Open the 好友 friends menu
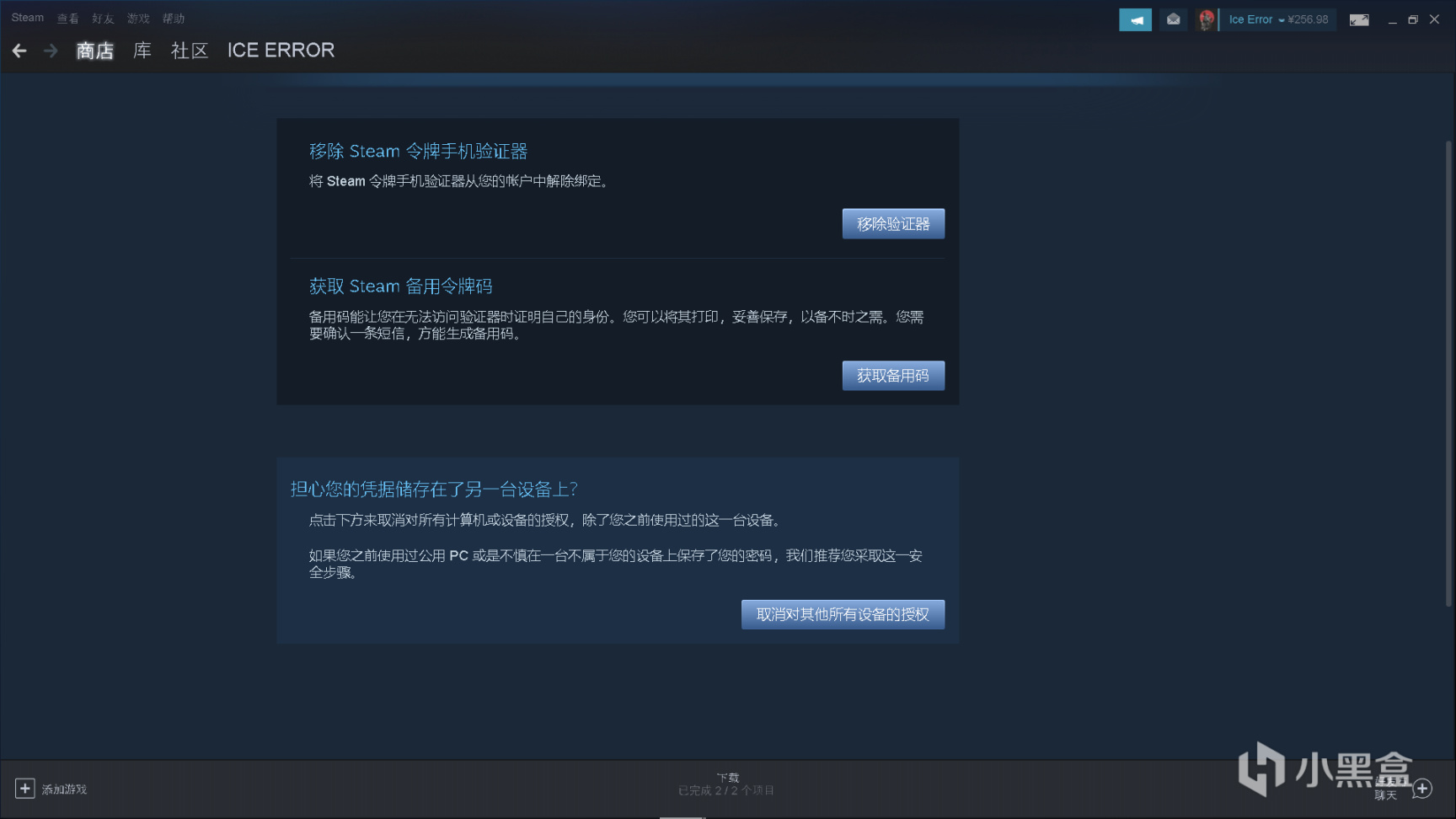The height and width of the screenshot is (819, 1456). coord(102,18)
